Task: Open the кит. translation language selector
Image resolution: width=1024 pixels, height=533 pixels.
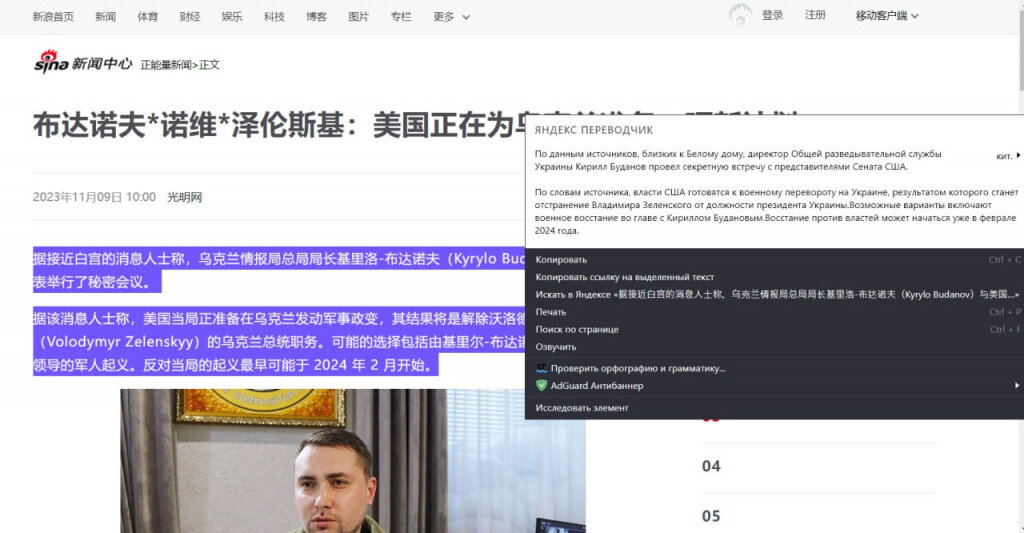Action: (x=1008, y=155)
